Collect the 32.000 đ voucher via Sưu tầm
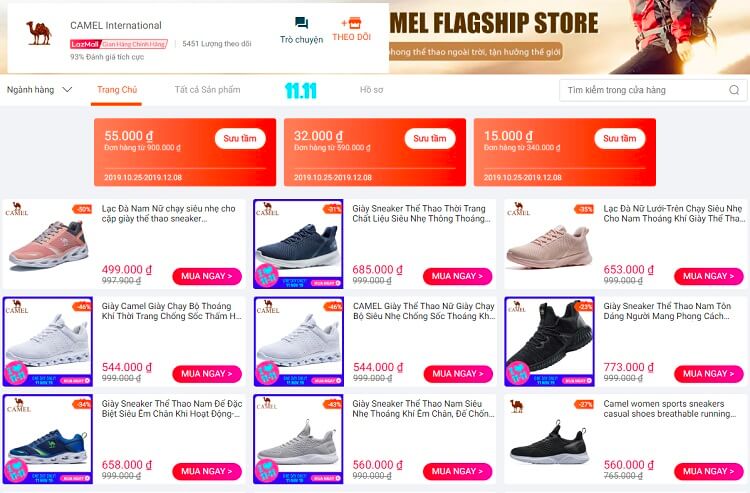Screen dimensions: 750x493 [430, 138]
